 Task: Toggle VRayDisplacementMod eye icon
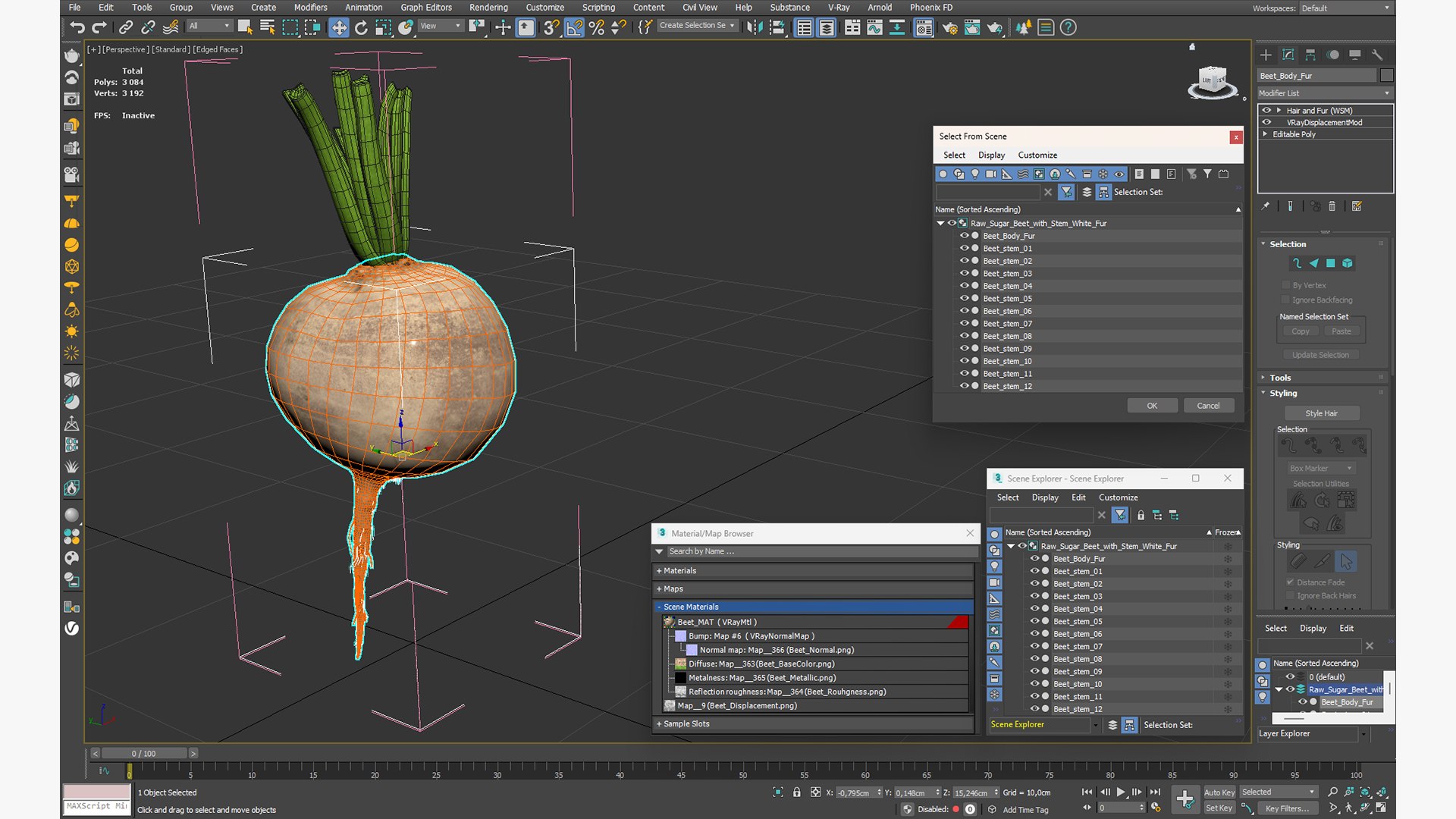tap(1266, 122)
